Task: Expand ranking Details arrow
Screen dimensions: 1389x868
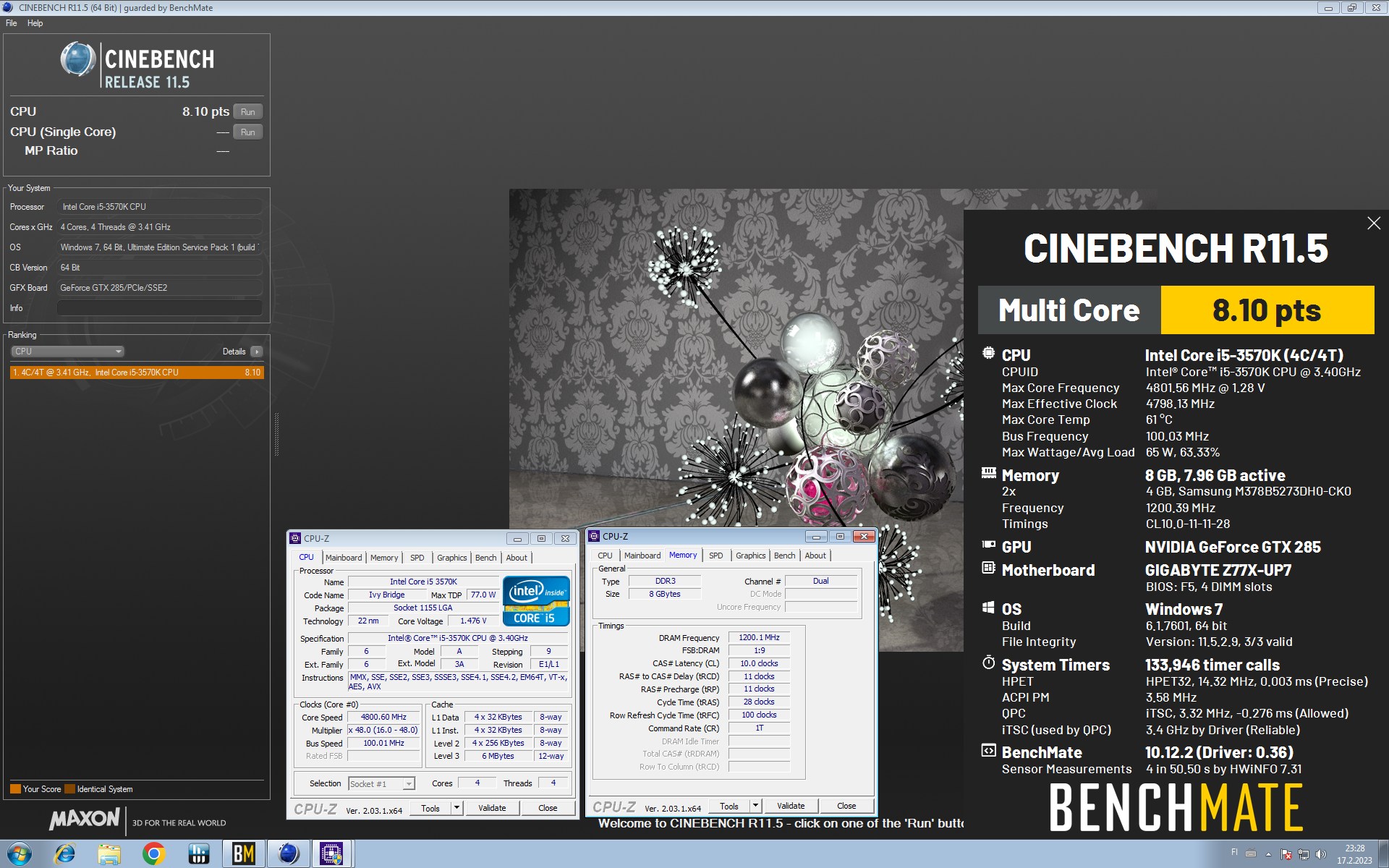Action: coord(256,352)
